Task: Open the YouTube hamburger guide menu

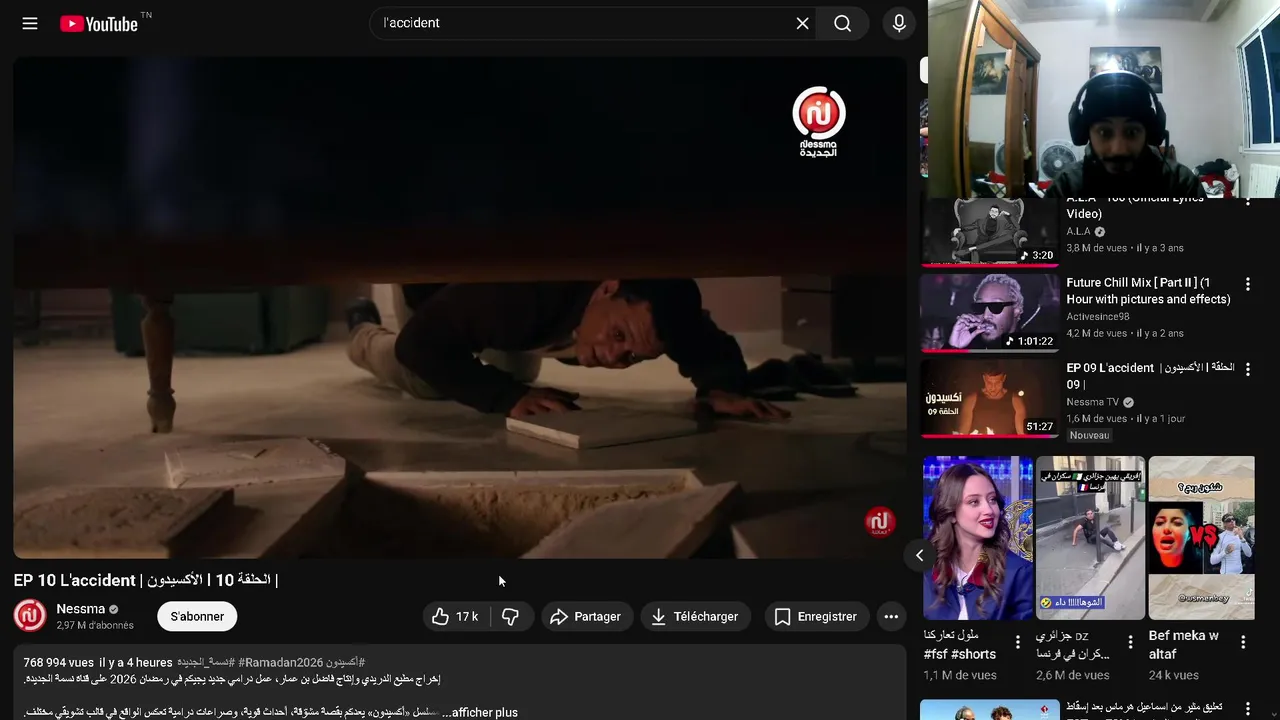Action: (x=30, y=23)
